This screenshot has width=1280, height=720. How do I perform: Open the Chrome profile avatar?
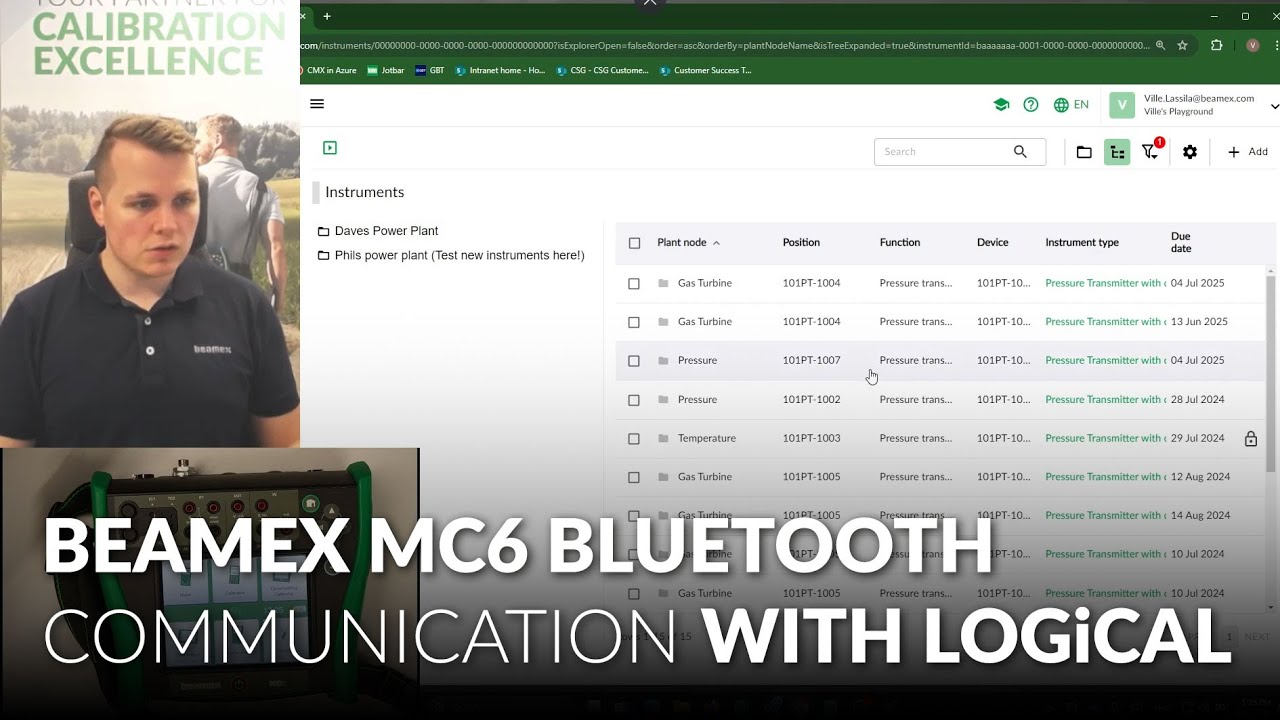[x=1253, y=45]
